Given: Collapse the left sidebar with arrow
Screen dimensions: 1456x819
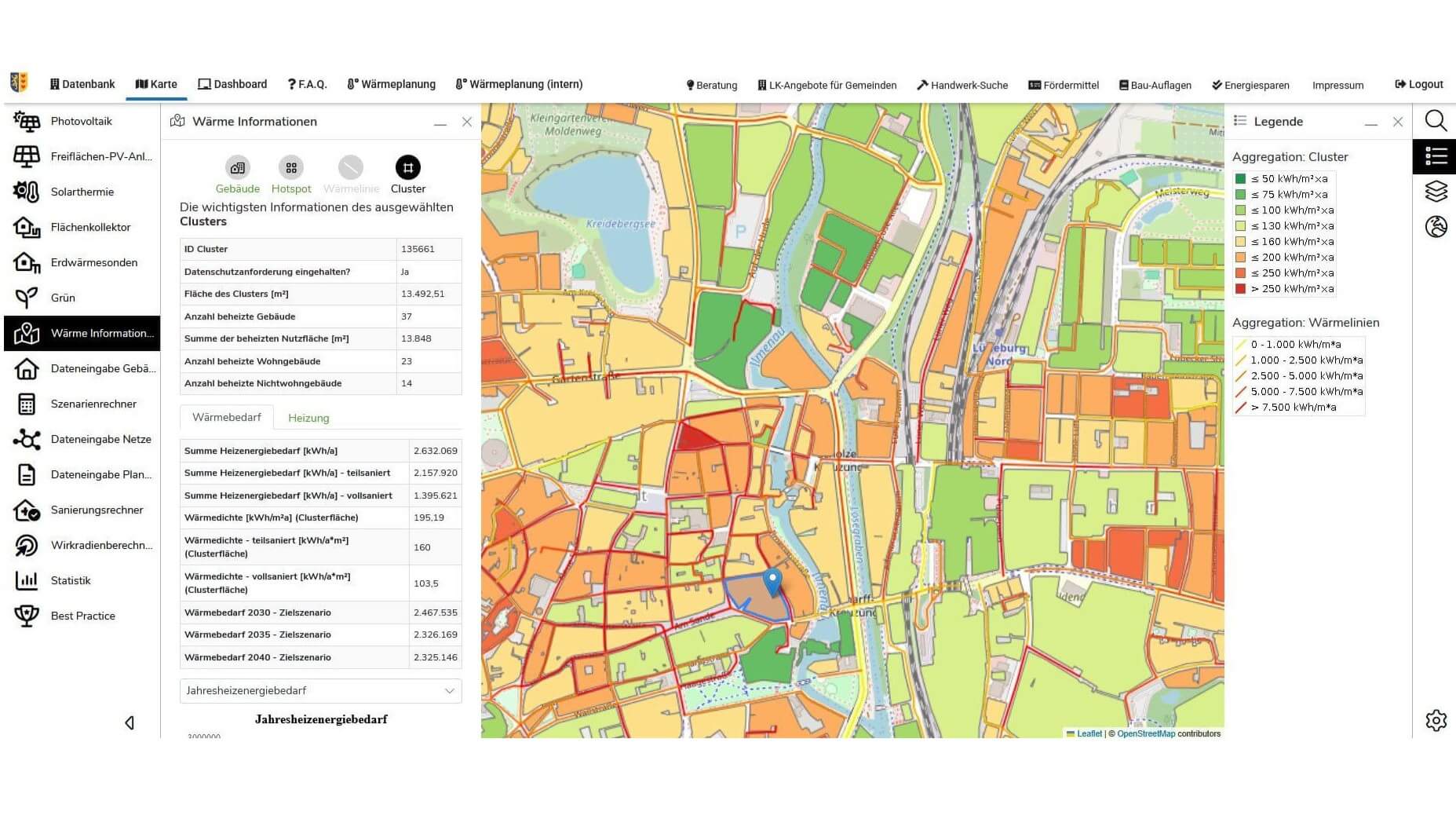Looking at the screenshot, I should pos(130,722).
